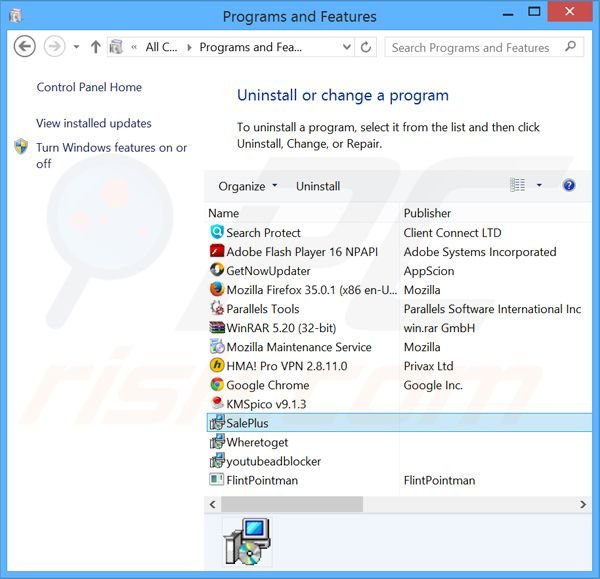Screen dimensions: 600x579
Task: Click the Uninstall button
Action: pyautogui.click(x=318, y=186)
